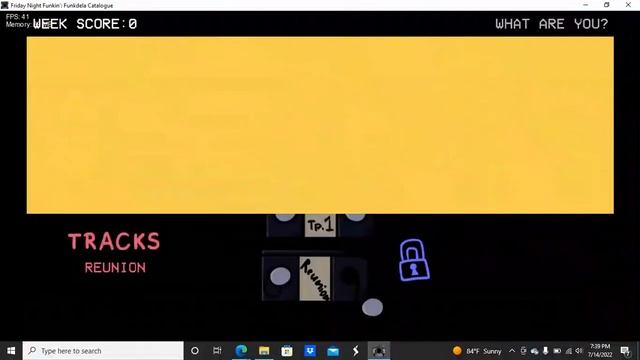The image size is (640, 360).
Task: Launch Microsoft Edge from the taskbar
Action: 241,351
